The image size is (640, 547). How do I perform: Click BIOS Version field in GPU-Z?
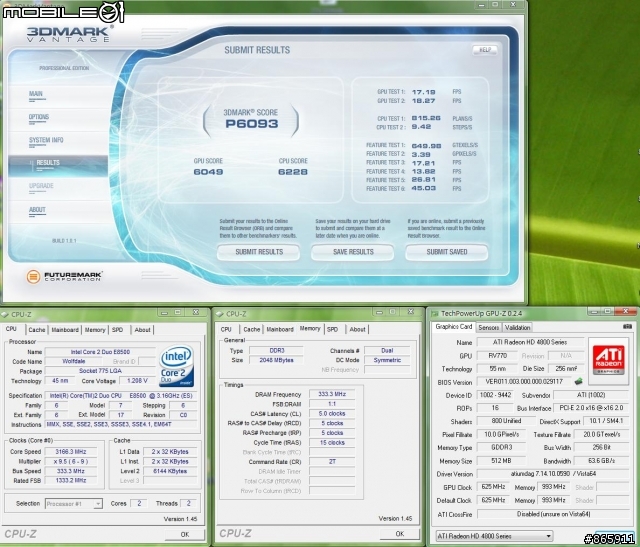(x=524, y=382)
